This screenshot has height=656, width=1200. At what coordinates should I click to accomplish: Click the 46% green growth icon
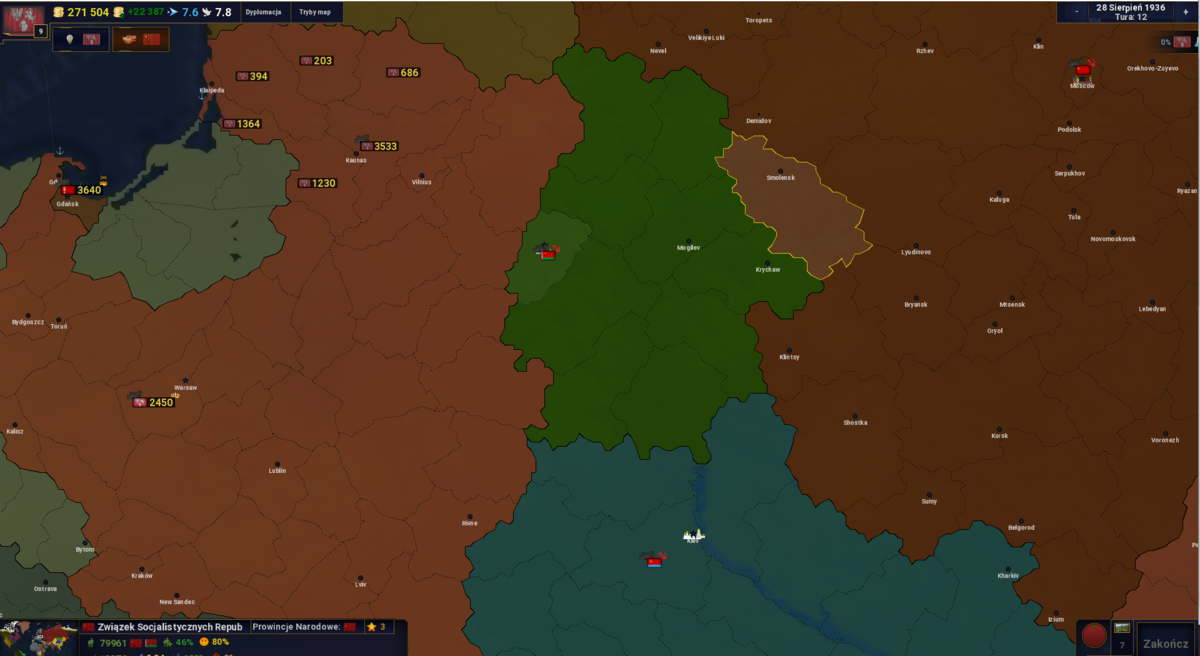(167, 643)
